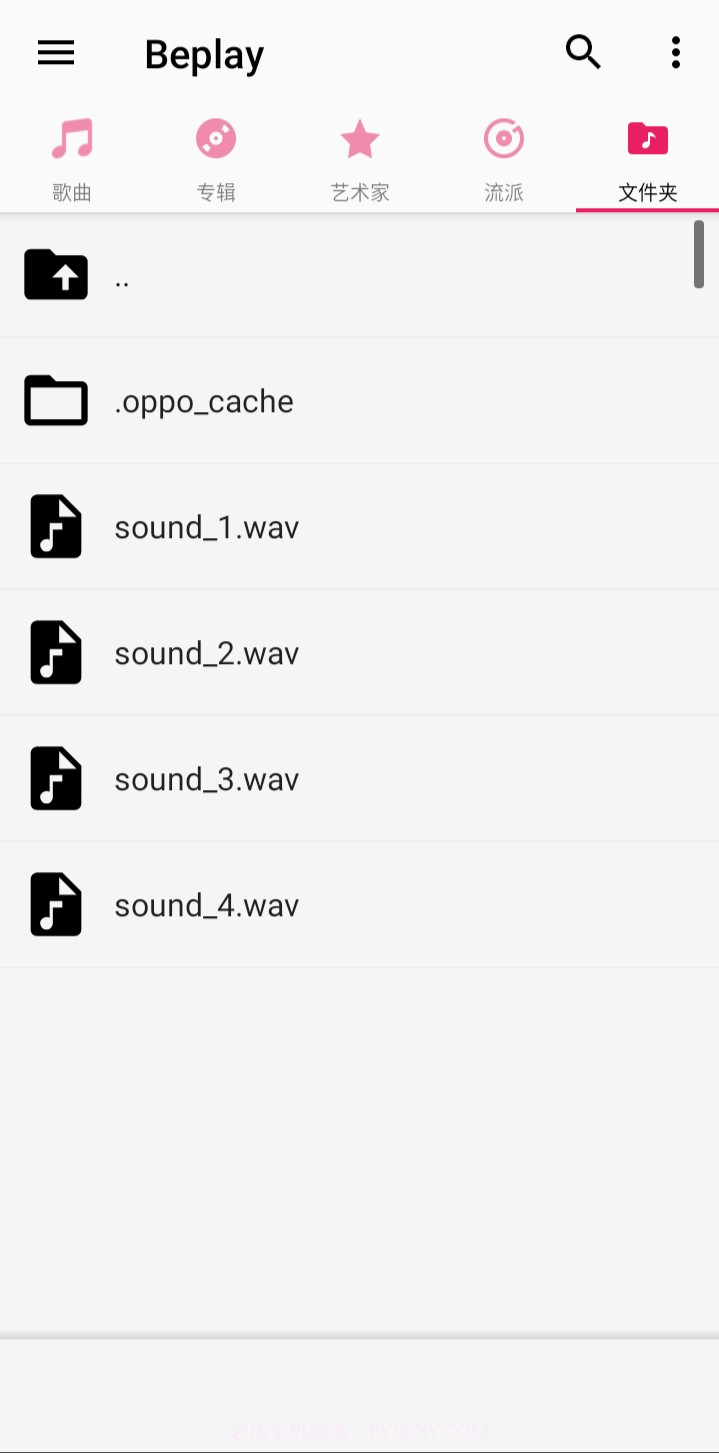The width and height of the screenshot is (719, 1453).
Task: Open the search function
Action: tap(583, 52)
